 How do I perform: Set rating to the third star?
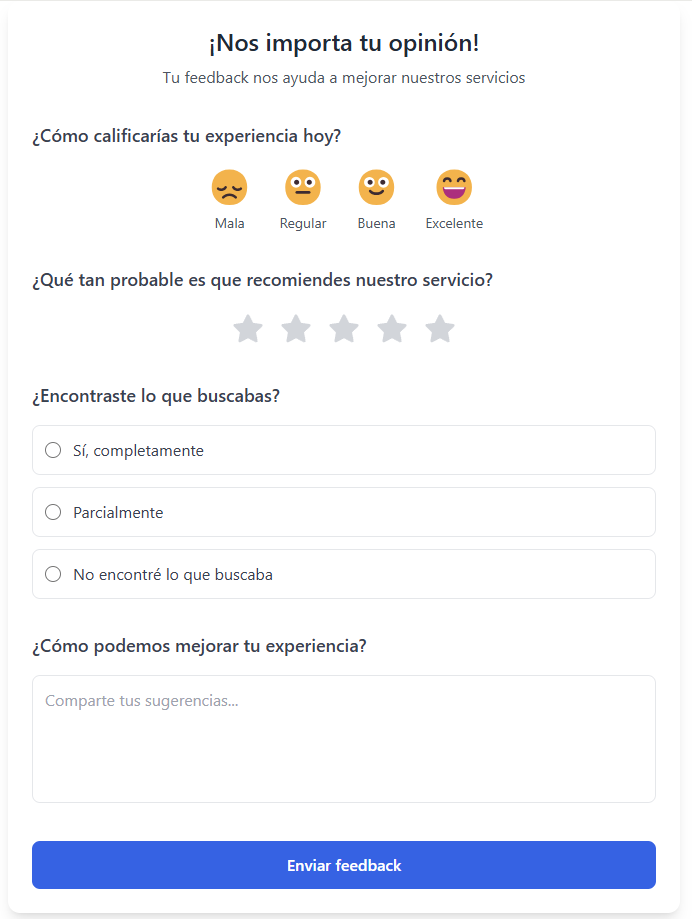(344, 328)
